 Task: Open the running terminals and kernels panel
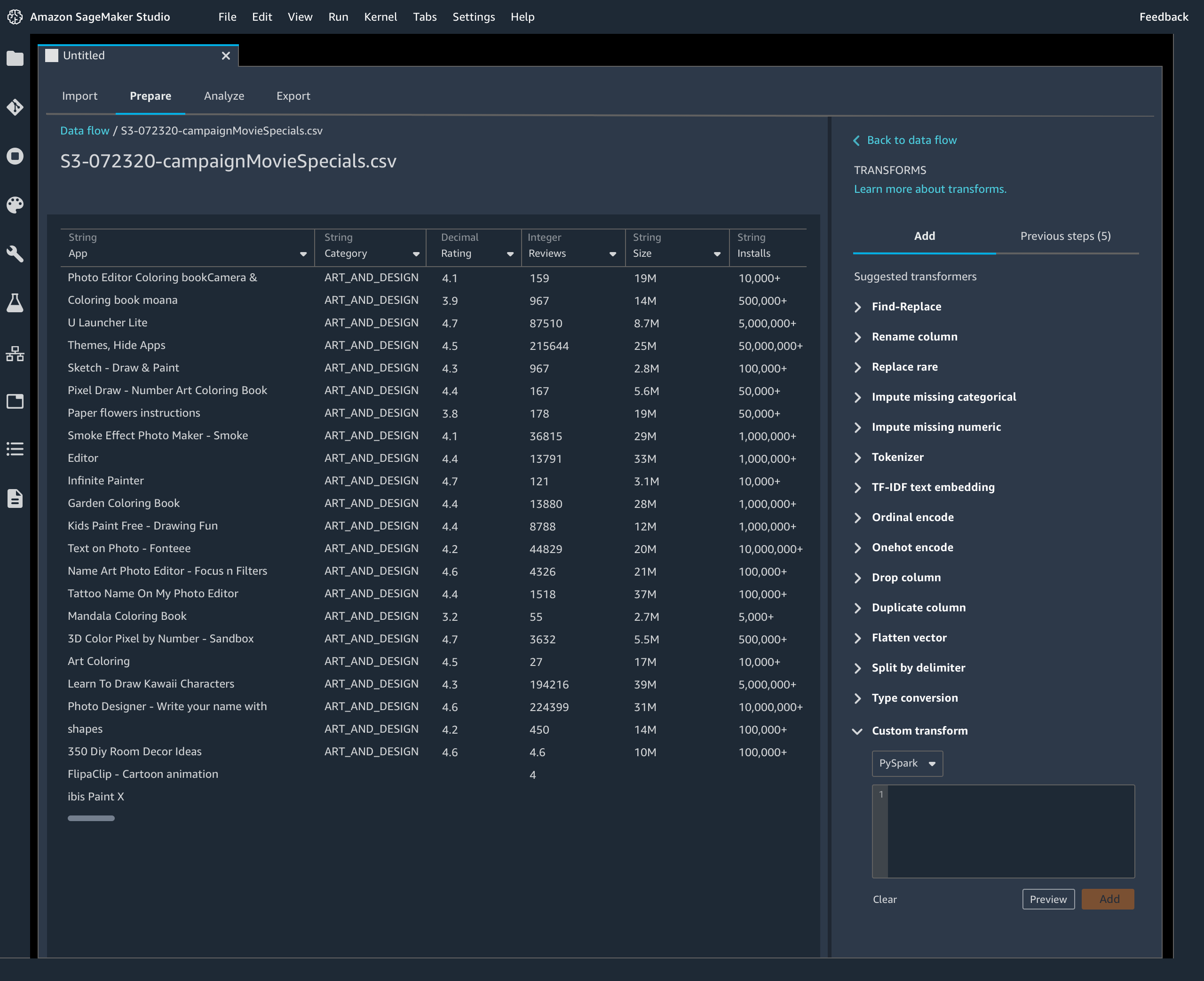(x=15, y=157)
